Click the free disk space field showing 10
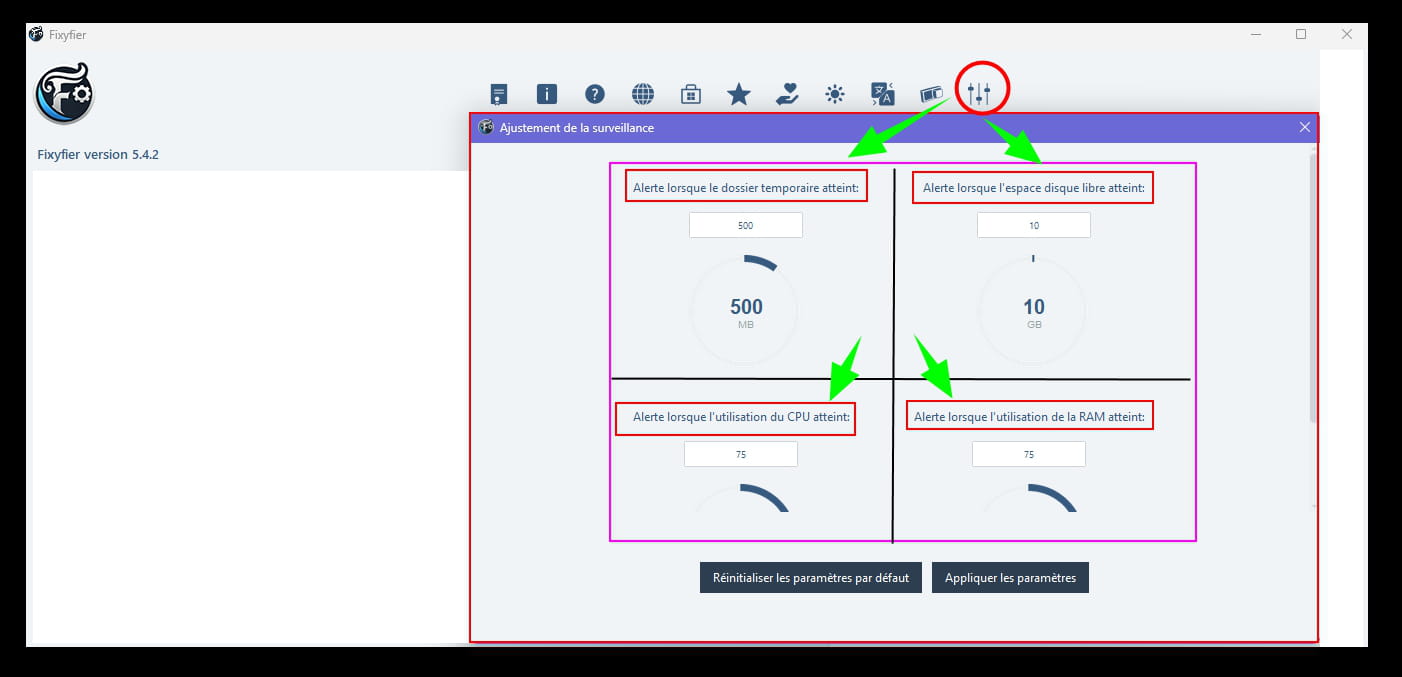The height and width of the screenshot is (677, 1402). tap(1034, 225)
